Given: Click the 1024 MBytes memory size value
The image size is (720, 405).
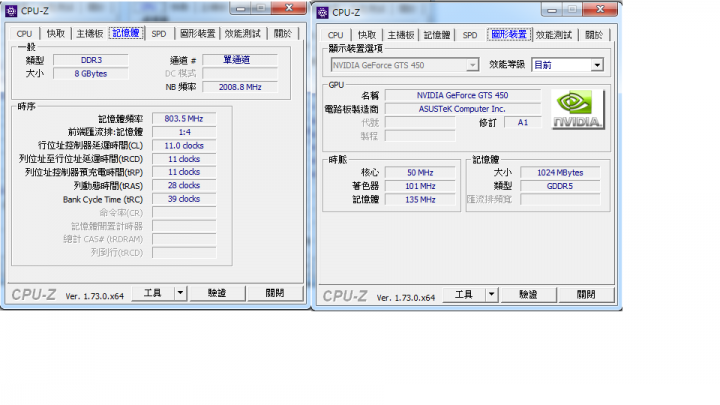Looking at the screenshot, I should 560,173.
